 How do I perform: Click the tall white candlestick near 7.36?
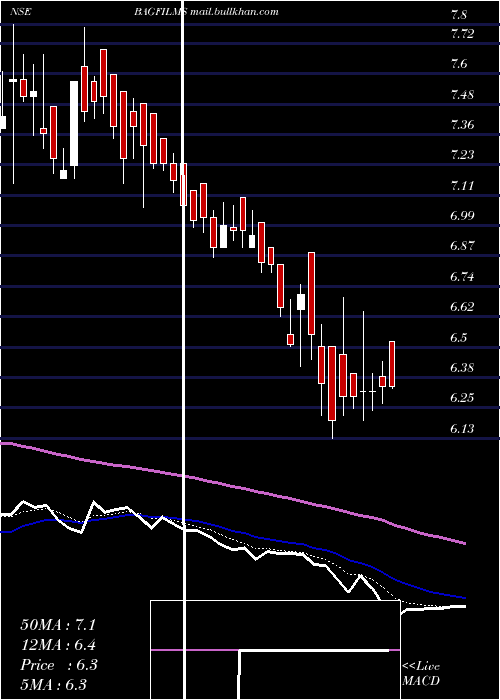click(74, 124)
